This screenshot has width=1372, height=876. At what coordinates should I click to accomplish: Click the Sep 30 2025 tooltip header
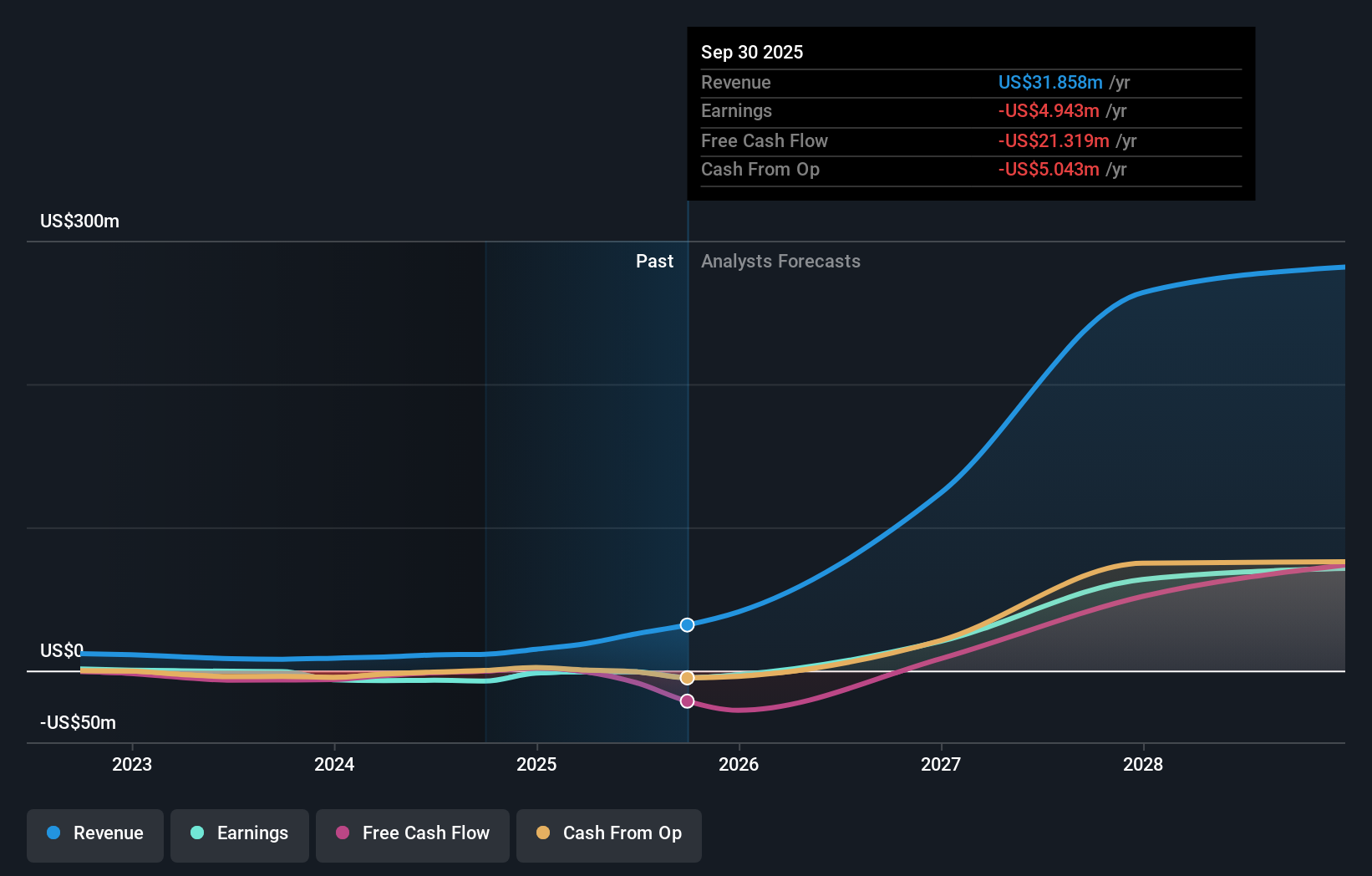pos(752,53)
